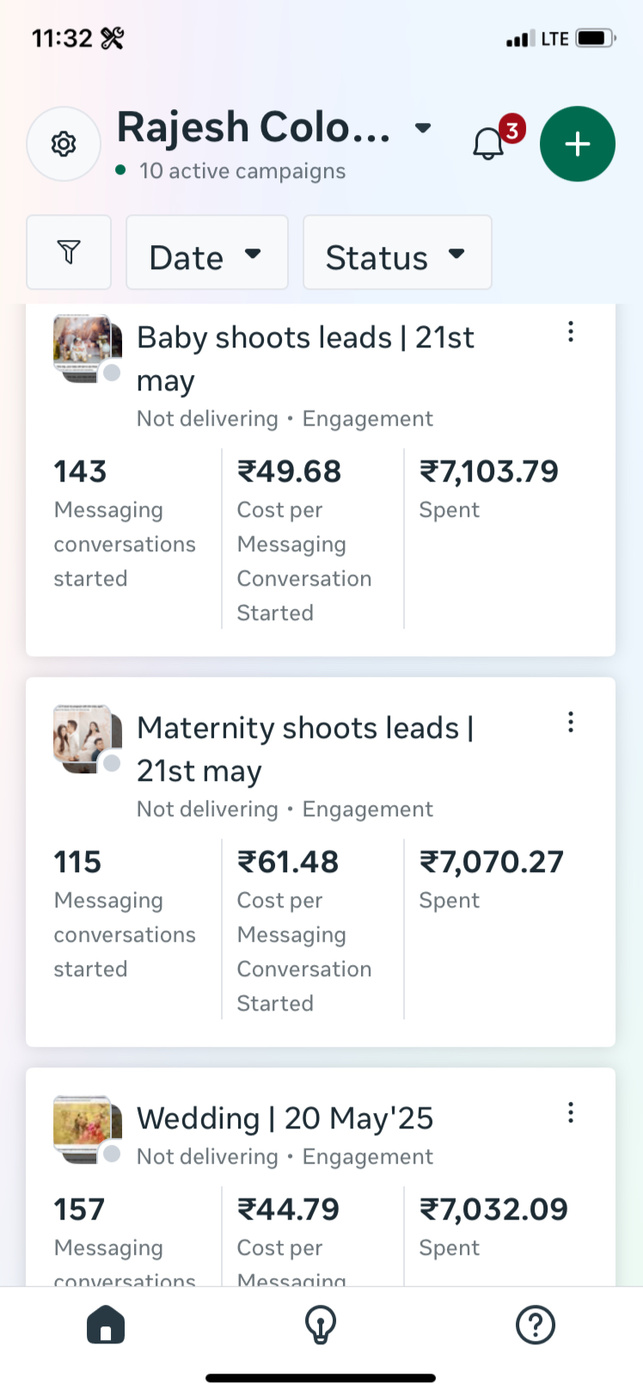
Task: Open the help question mark tab
Action: coord(535,1326)
